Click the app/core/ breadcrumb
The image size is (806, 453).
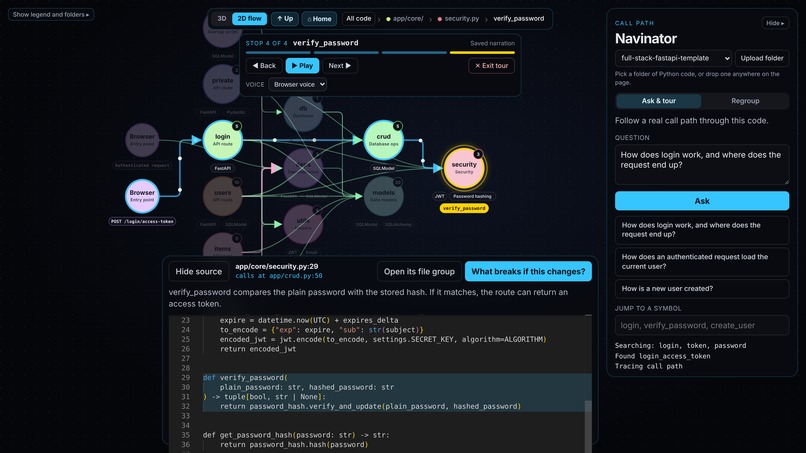405,19
